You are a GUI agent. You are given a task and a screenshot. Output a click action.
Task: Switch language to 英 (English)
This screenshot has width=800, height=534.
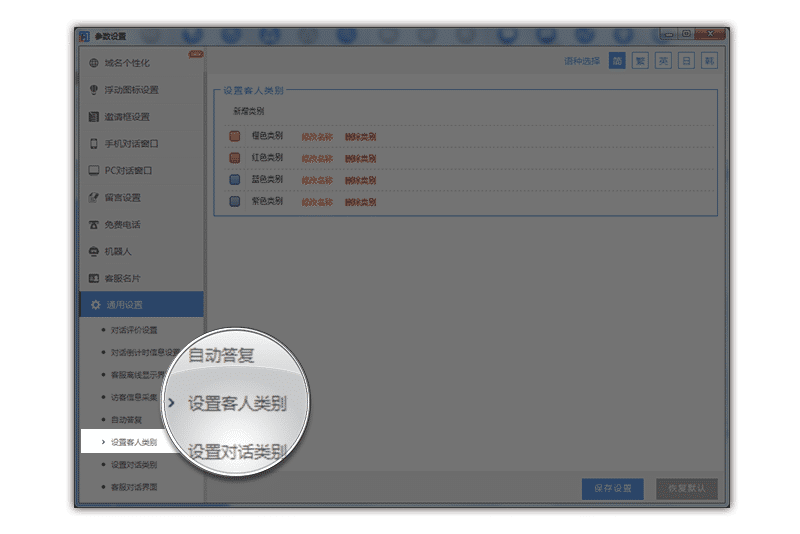pos(663,61)
